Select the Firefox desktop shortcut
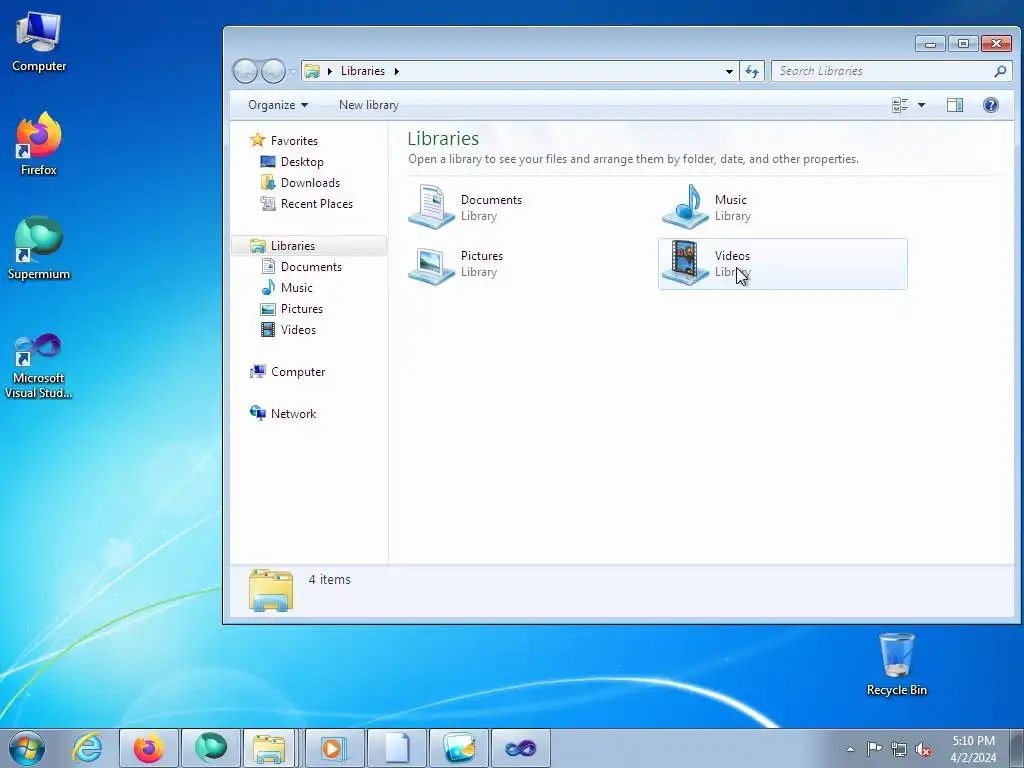The width and height of the screenshot is (1024, 768). tap(39, 144)
